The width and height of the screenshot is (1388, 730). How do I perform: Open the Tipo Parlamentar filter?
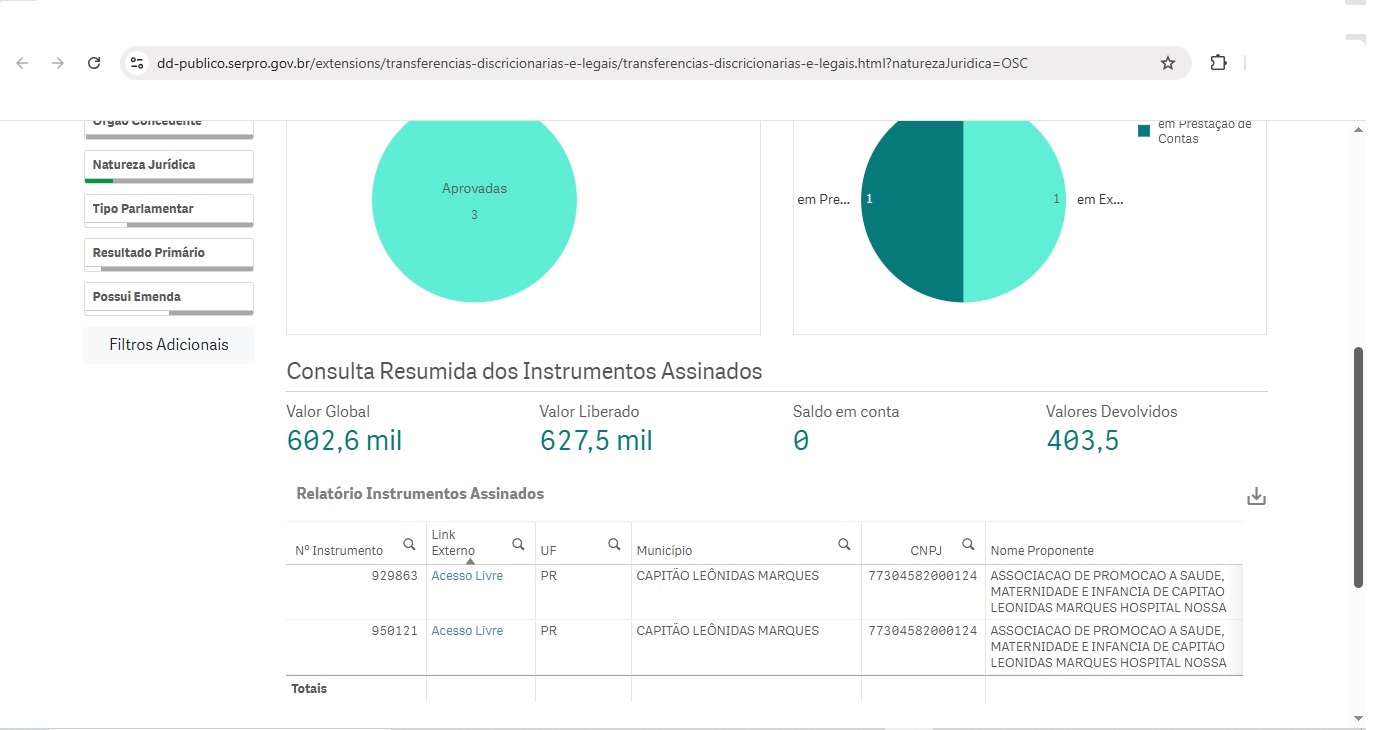[168, 209]
